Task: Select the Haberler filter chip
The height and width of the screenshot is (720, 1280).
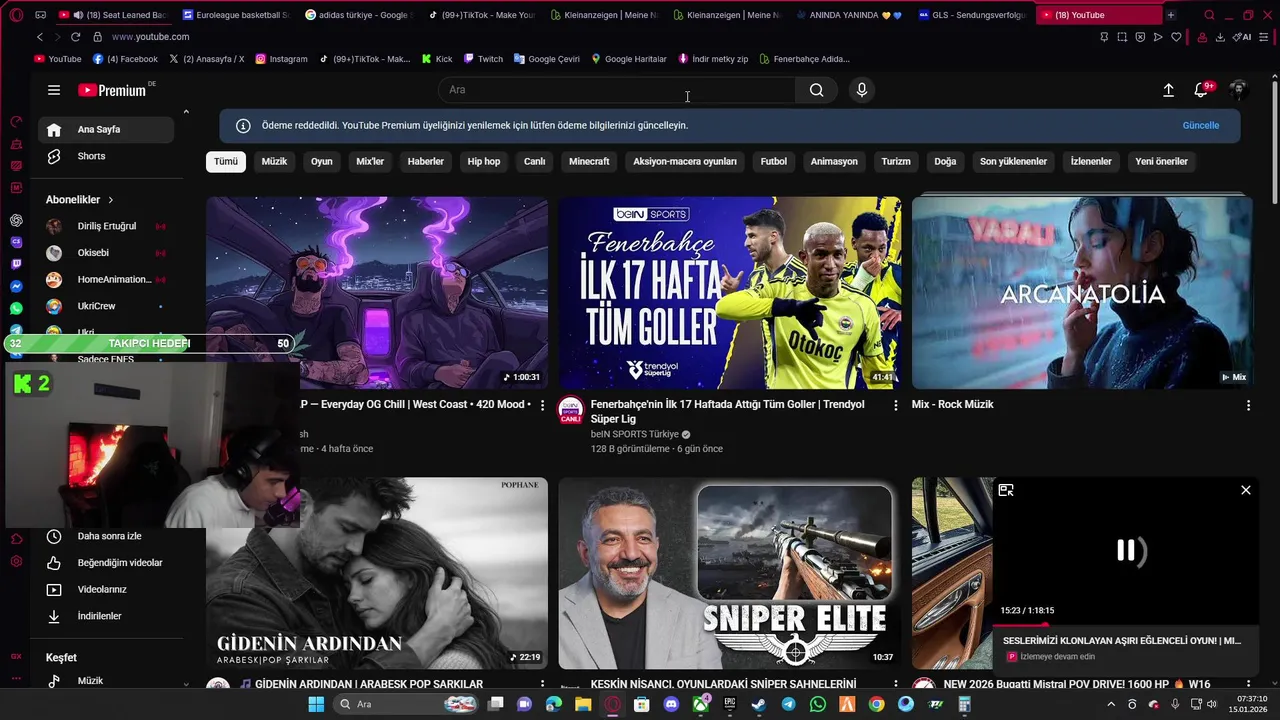Action: tap(425, 162)
